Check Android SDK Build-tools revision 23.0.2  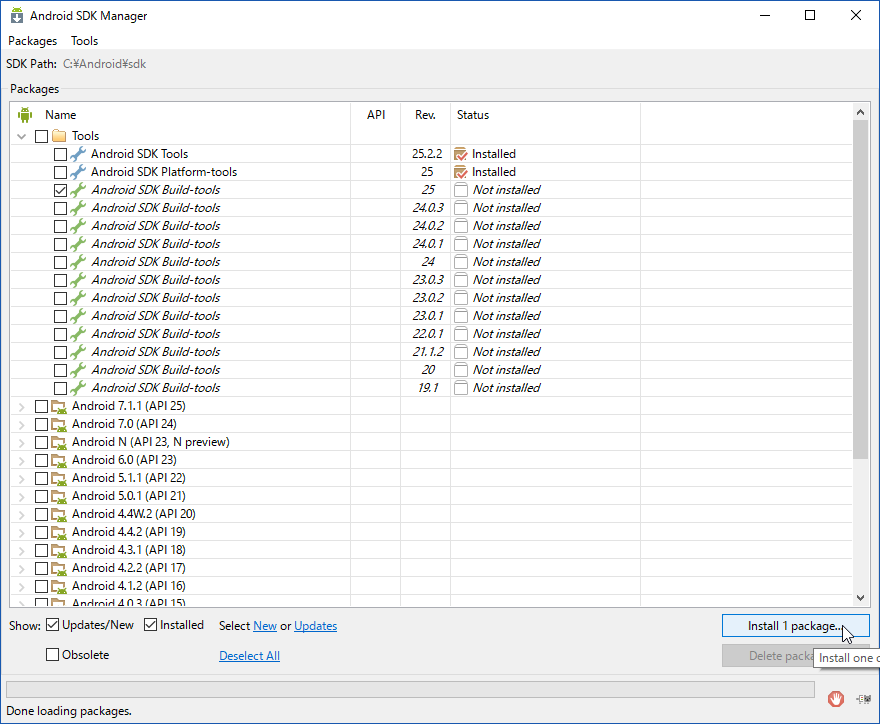(61, 298)
